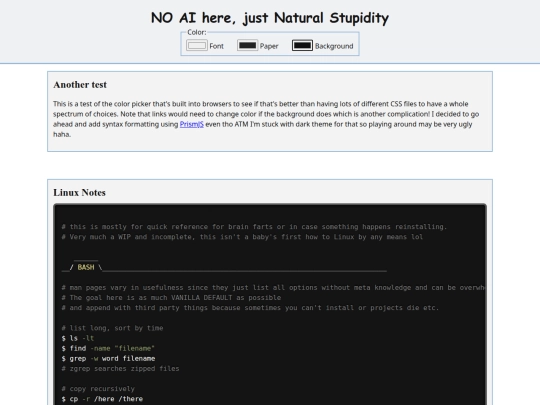This screenshot has width=540, height=405.
Task: Click the 'Another test' heading
Action: point(80,85)
